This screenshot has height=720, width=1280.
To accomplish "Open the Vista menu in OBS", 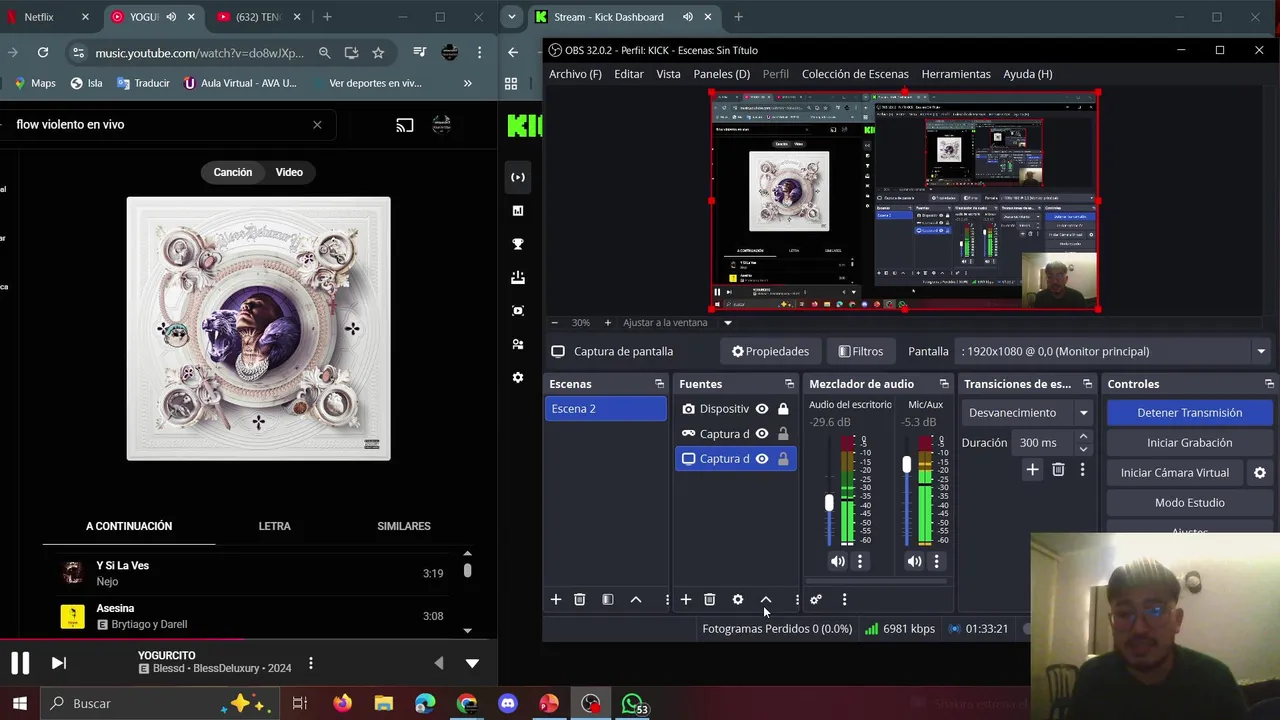I will (x=668, y=74).
